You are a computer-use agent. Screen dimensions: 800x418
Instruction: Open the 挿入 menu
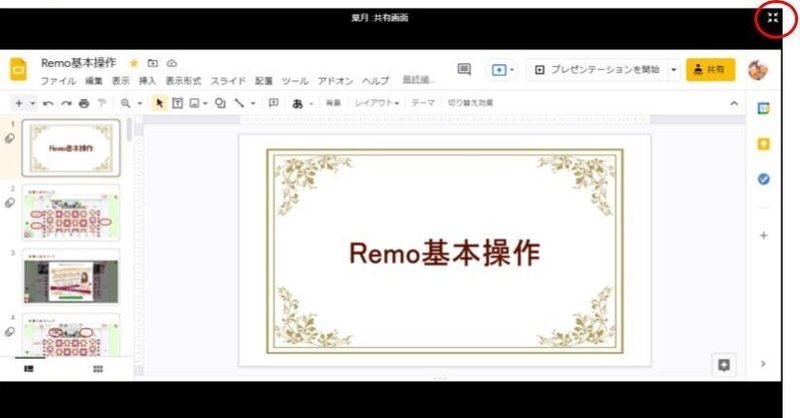147,81
